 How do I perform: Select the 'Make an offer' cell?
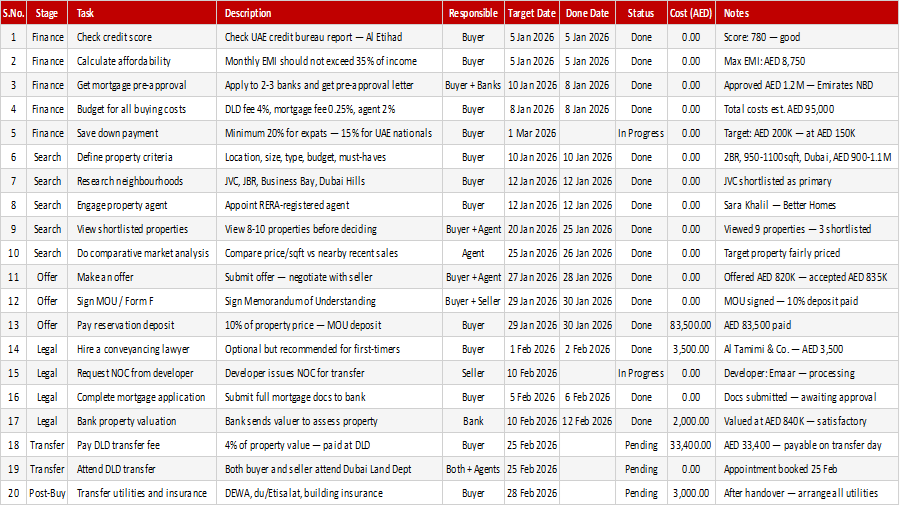pyautogui.click(x=142, y=277)
